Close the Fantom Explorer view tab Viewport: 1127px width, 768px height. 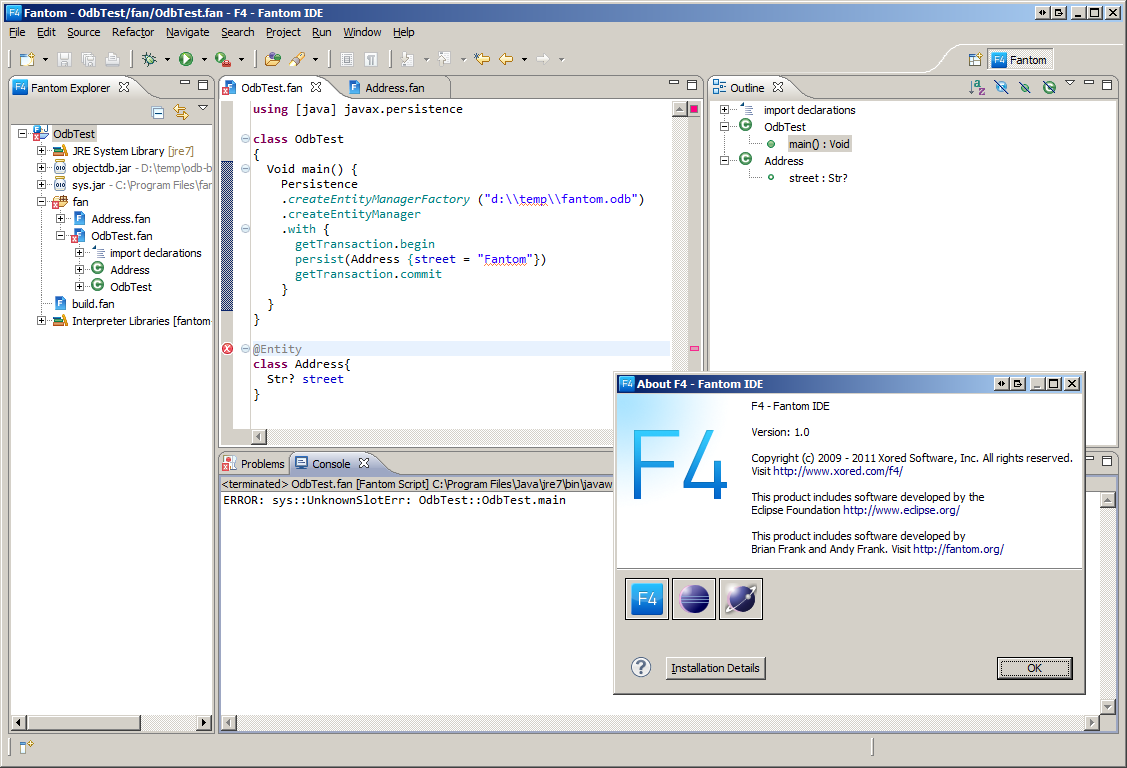click(124, 87)
